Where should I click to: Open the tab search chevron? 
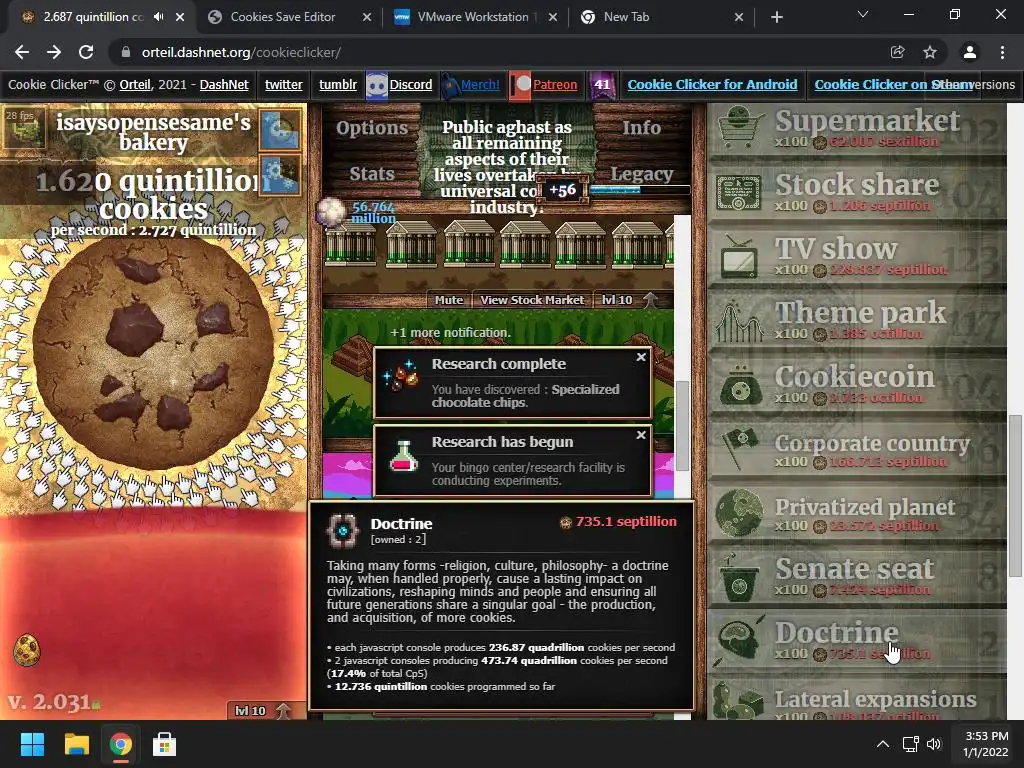tap(863, 14)
